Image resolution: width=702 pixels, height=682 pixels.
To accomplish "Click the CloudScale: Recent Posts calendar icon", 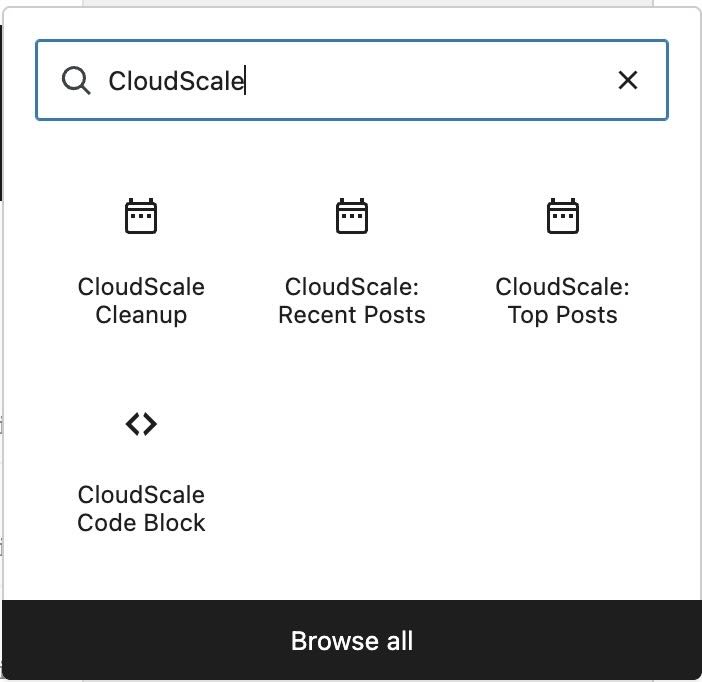I will (x=352, y=216).
